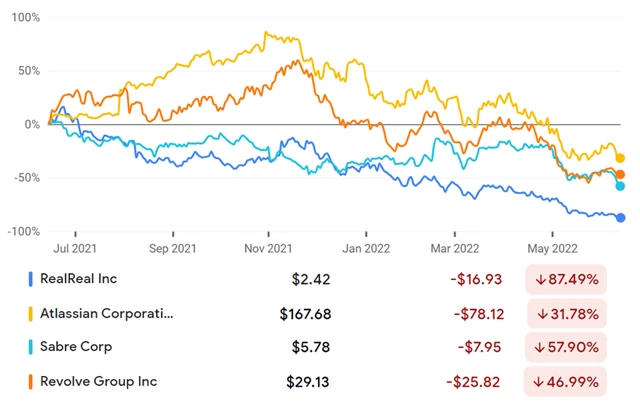Open the Revolve Group Inc stock entry
Screen dimensions: 640x406
tap(99, 382)
